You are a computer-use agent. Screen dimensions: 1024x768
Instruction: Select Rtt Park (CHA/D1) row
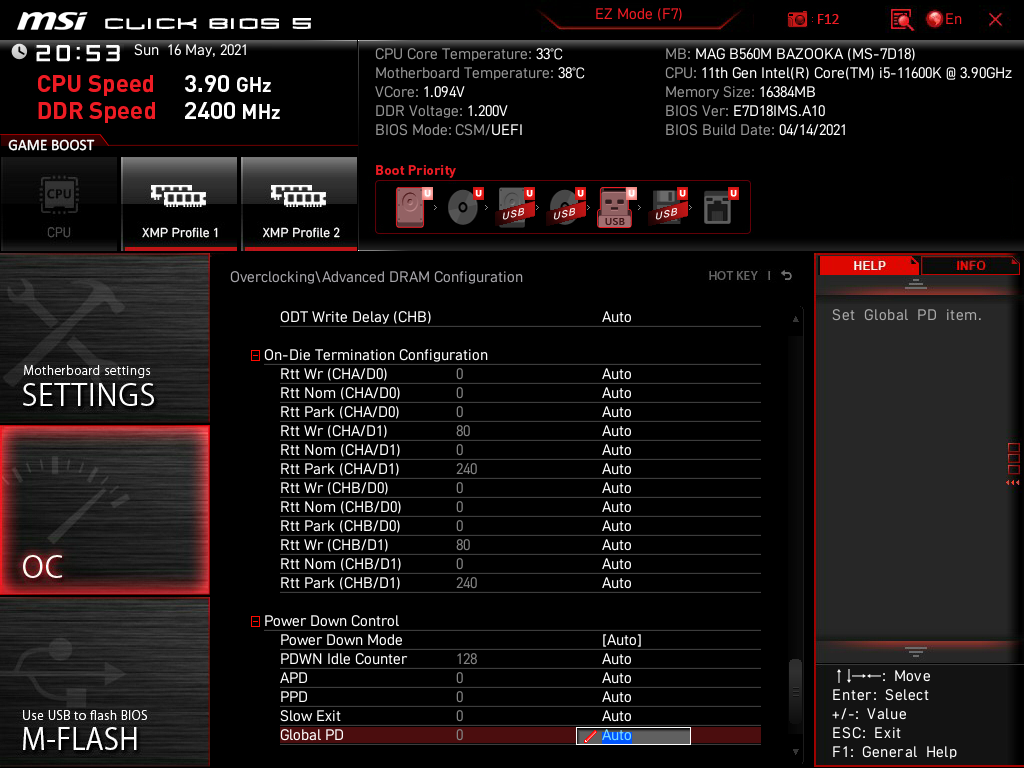click(x=520, y=469)
